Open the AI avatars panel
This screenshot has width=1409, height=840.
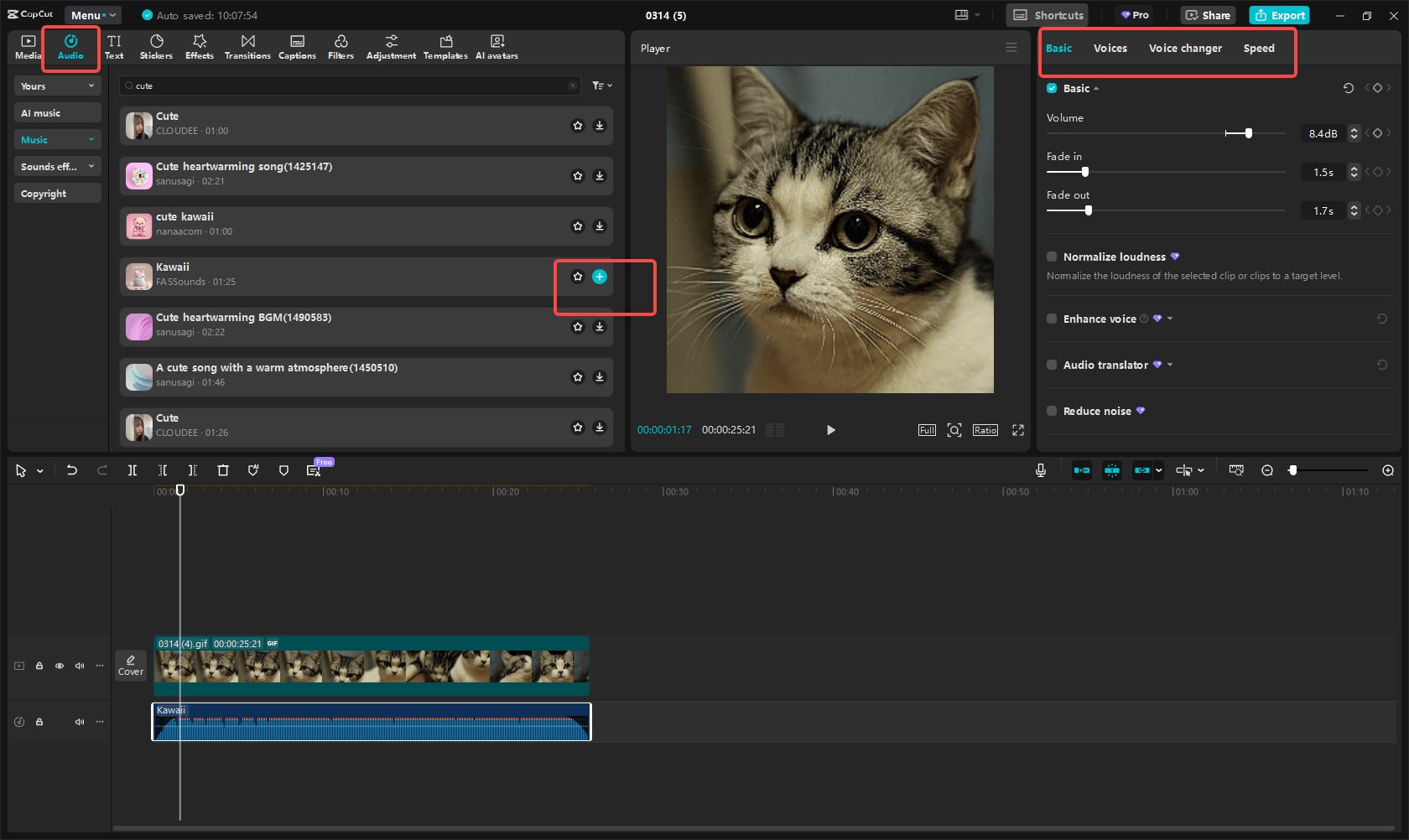(497, 46)
